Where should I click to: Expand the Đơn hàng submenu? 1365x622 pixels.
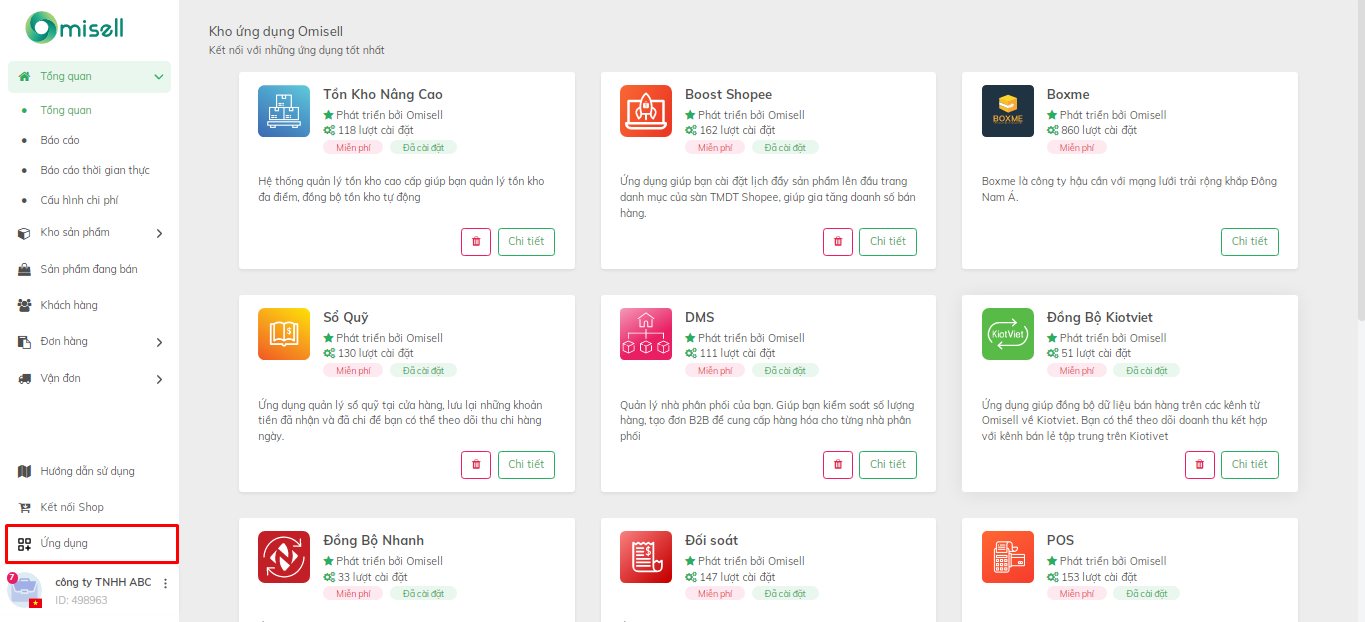pos(160,343)
